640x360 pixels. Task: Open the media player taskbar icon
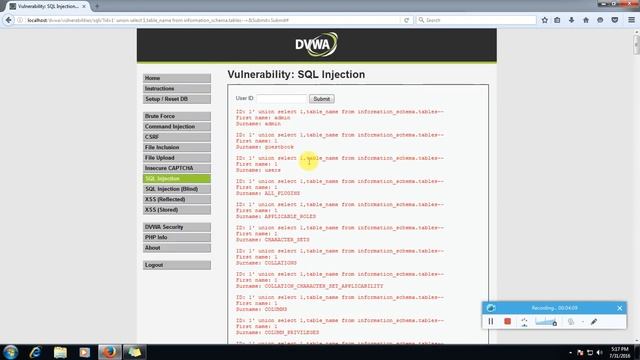84,352
